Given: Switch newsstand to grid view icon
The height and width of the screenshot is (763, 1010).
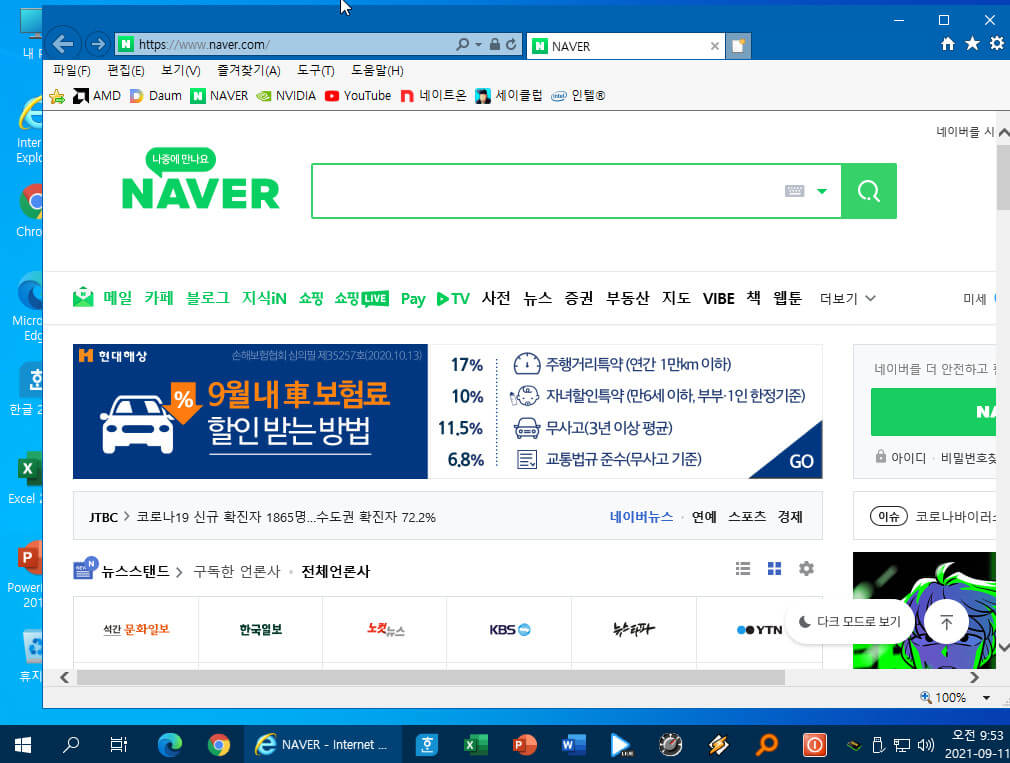Looking at the screenshot, I should 774,569.
